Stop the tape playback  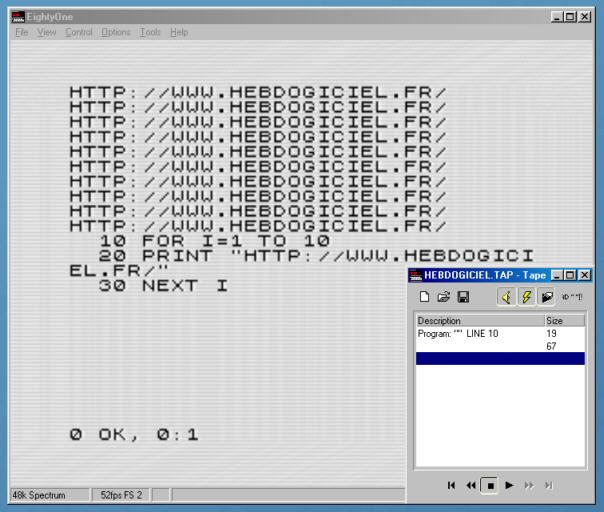click(490, 485)
